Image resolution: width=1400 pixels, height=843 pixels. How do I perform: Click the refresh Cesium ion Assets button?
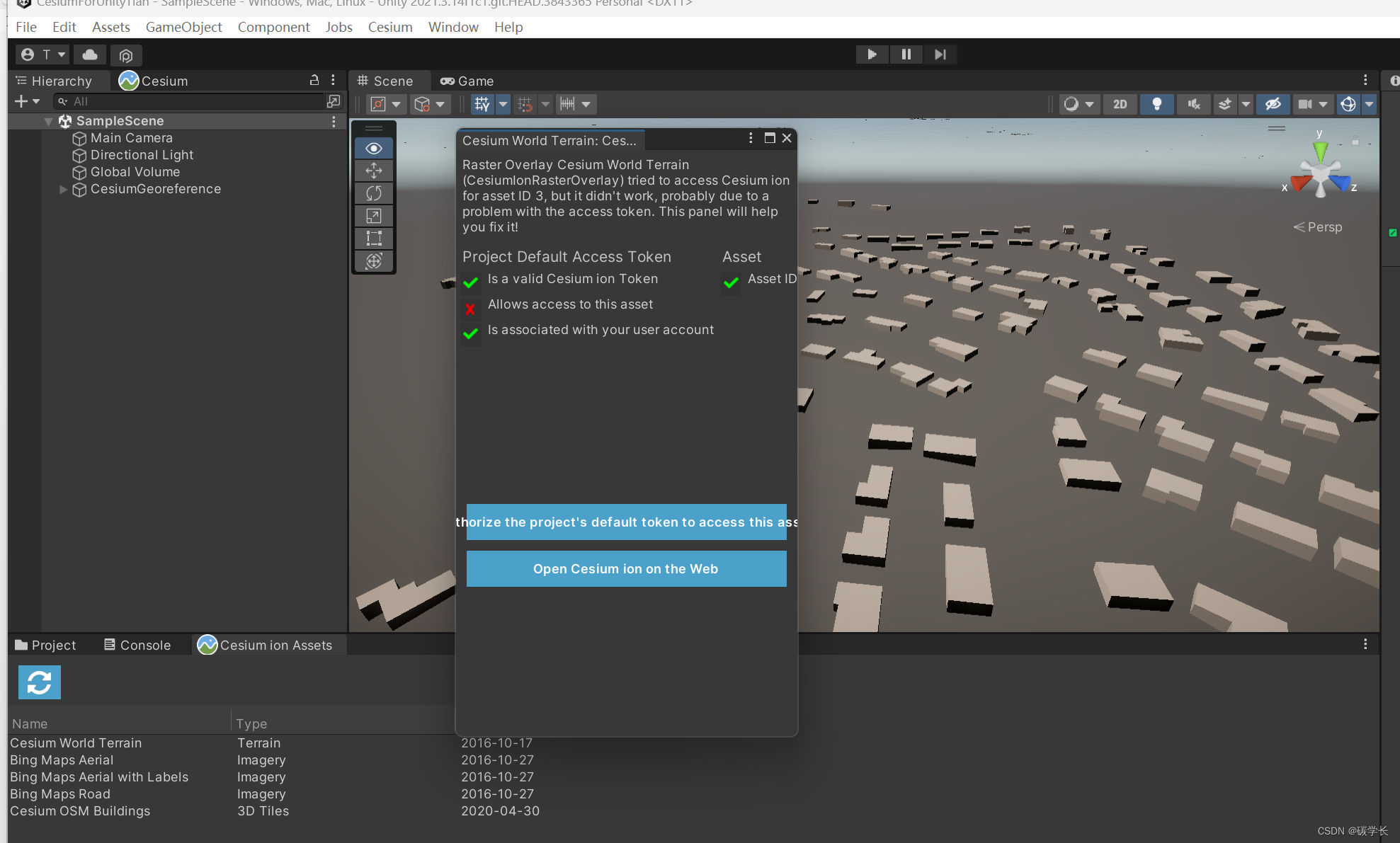tap(40, 682)
